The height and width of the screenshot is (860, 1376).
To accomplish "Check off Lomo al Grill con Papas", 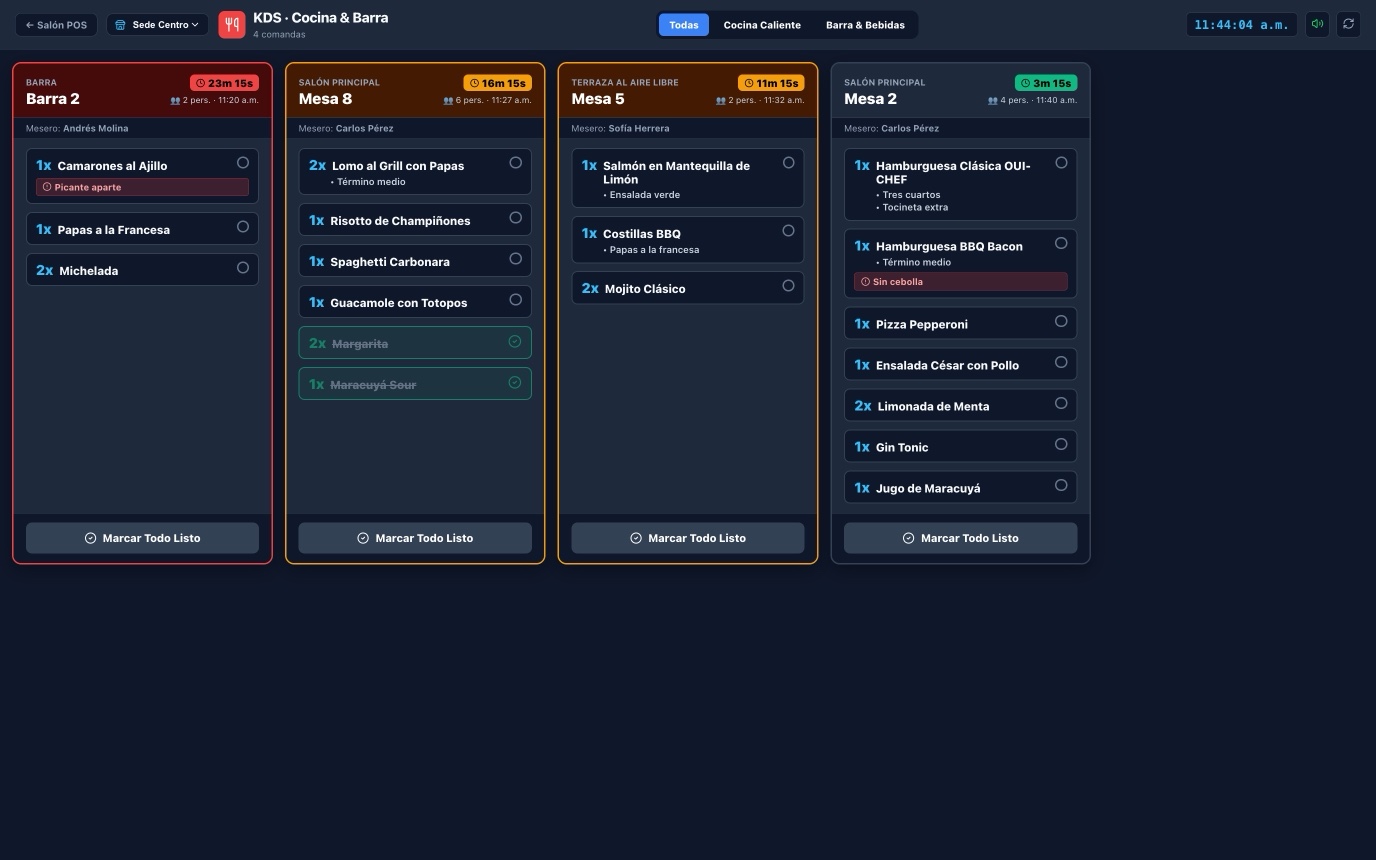I will point(516,162).
